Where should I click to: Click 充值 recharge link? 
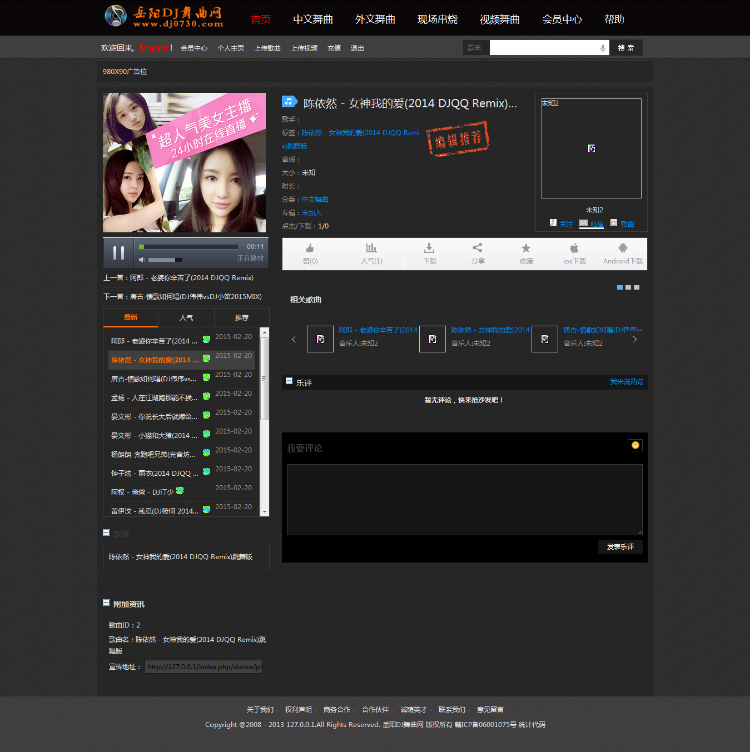[x=334, y=48]
